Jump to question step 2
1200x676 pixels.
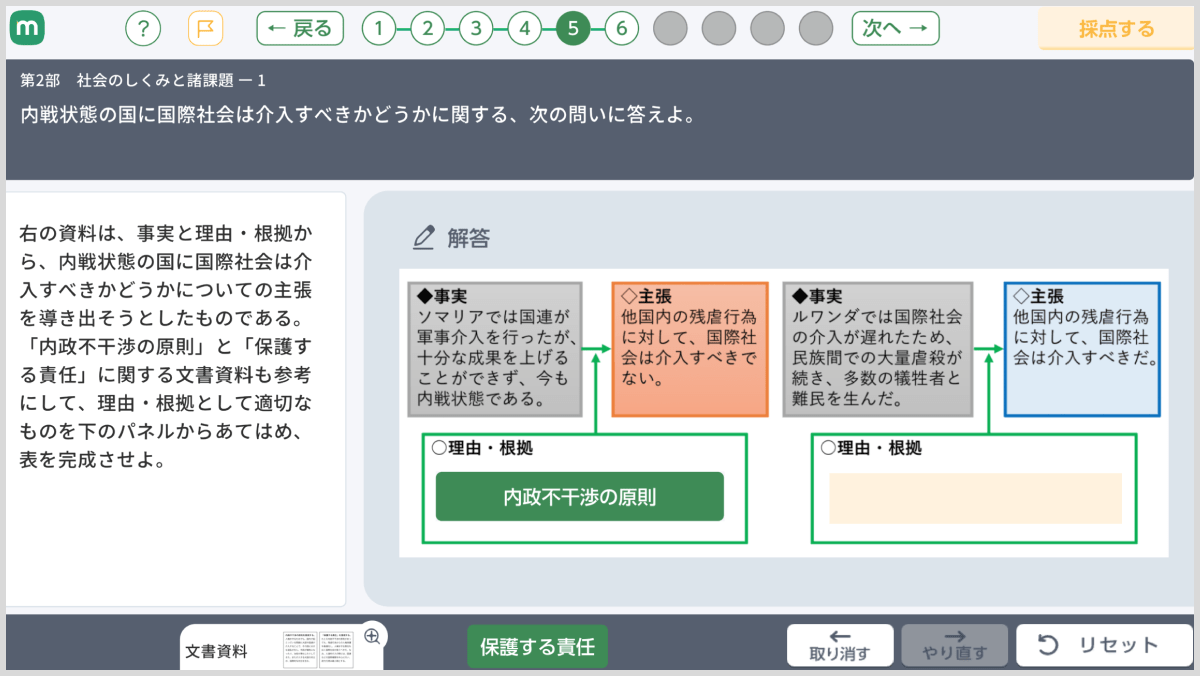427,29
